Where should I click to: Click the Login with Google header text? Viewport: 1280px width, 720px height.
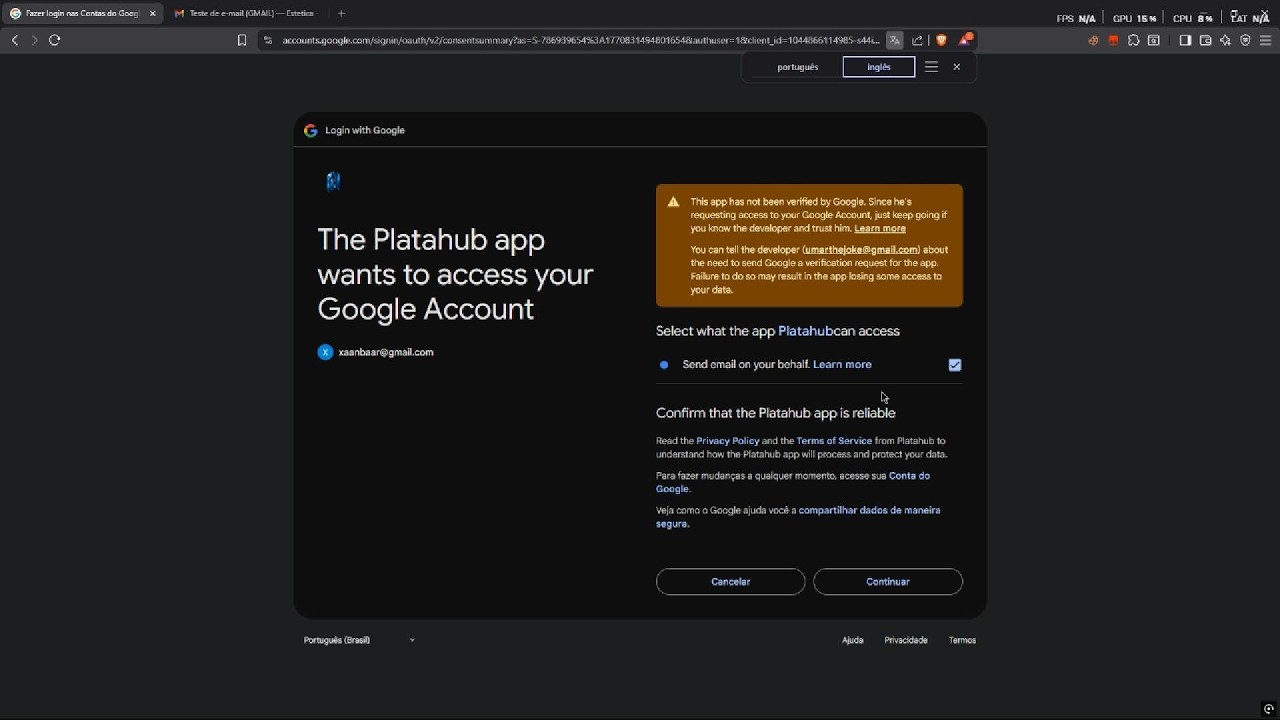tap(365, 130)
